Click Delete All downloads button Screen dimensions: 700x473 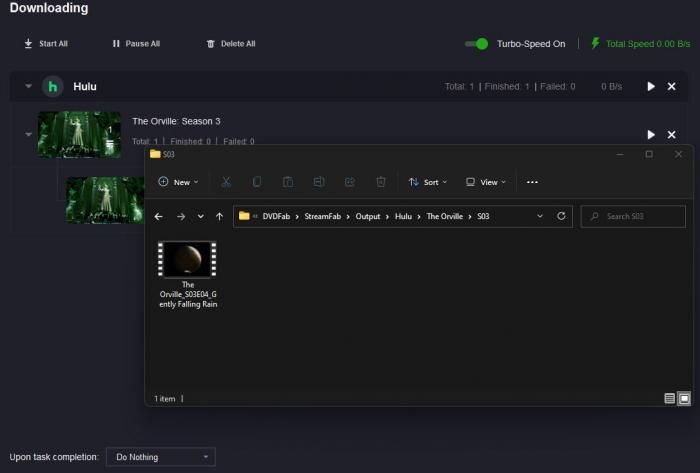pyautogui.click(x=231, y=44)
